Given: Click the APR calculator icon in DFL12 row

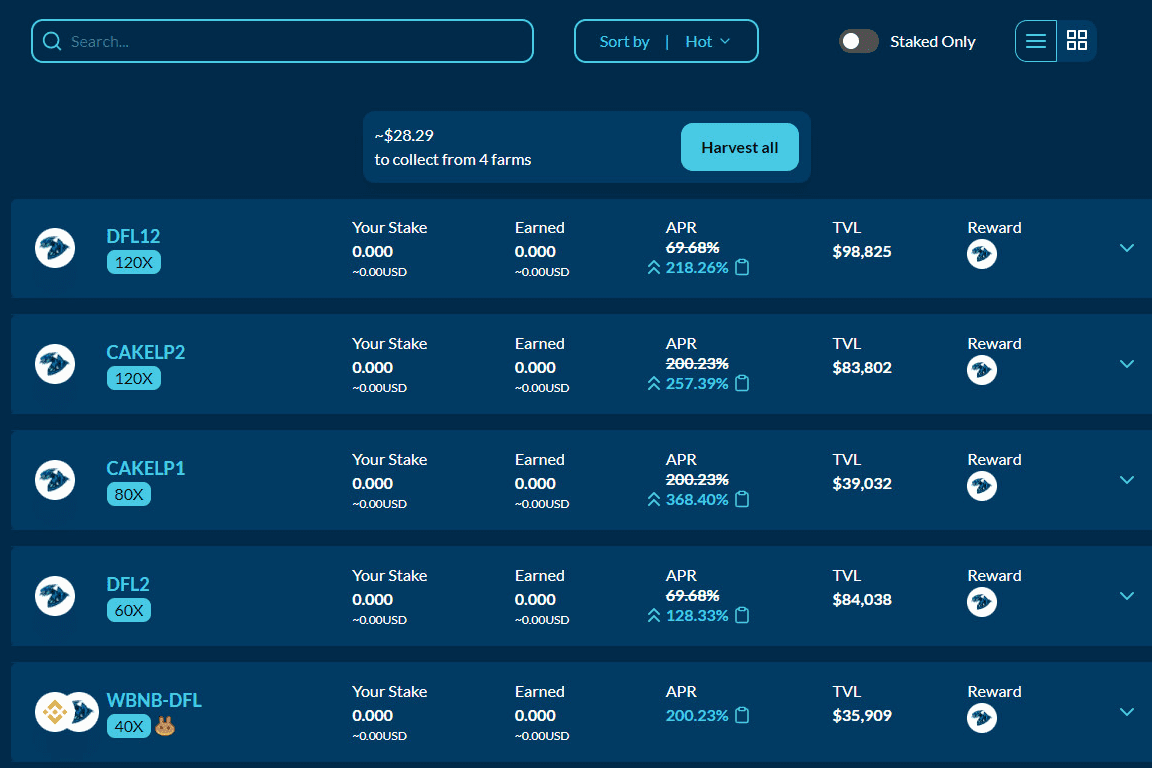Looking at the screenshot, I should click(742, 267).
